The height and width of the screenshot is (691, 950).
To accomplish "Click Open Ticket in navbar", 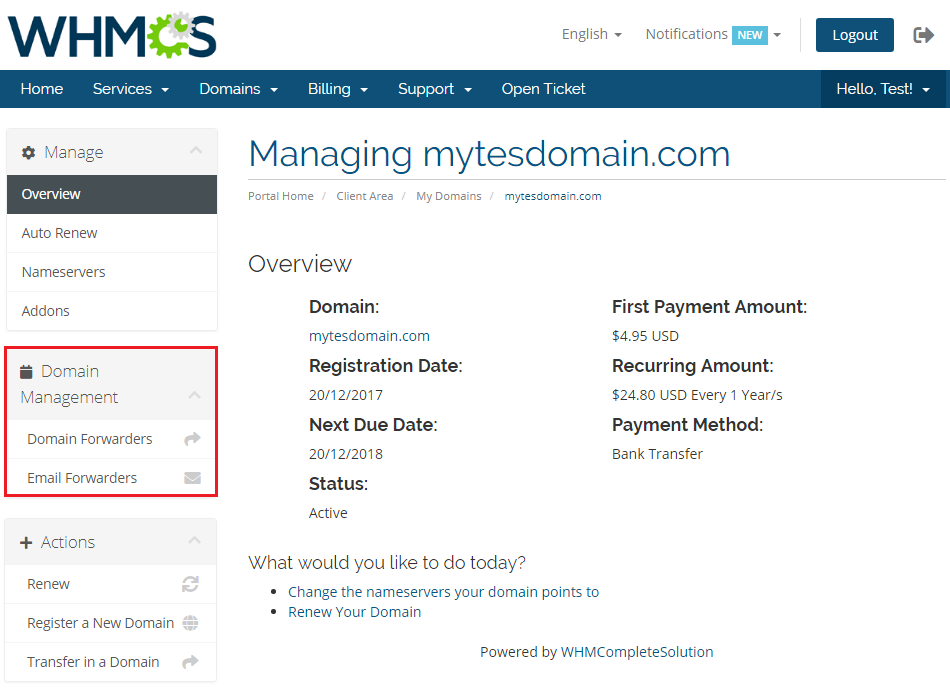I will [x=543, y=89].
